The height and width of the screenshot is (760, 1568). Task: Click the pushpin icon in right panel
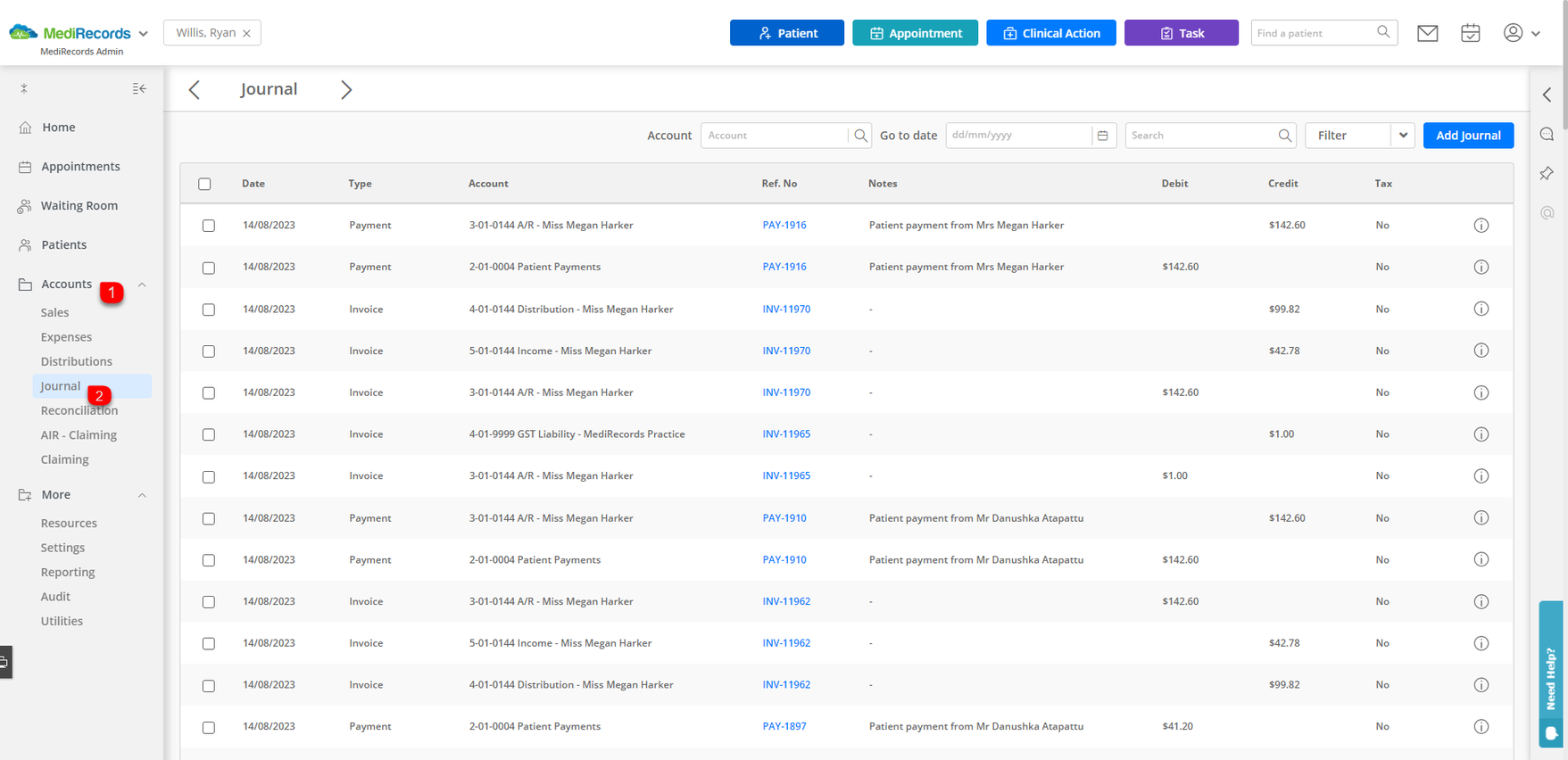coord(1547,173)
